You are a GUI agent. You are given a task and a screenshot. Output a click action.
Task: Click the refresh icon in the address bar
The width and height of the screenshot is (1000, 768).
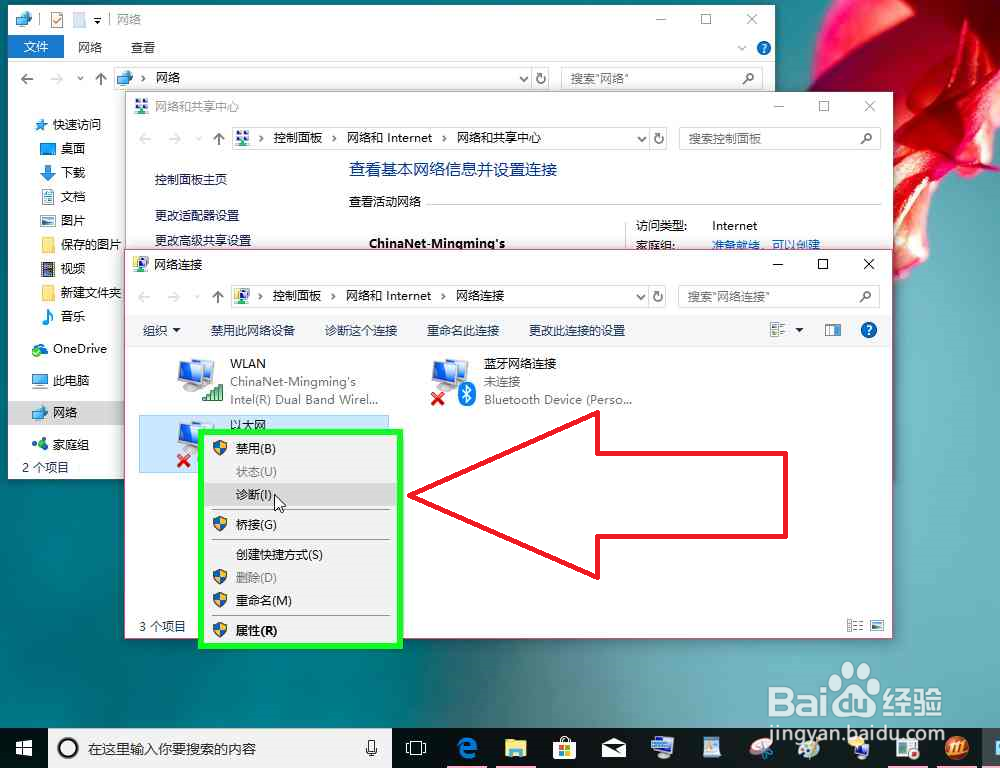(658, 296)
